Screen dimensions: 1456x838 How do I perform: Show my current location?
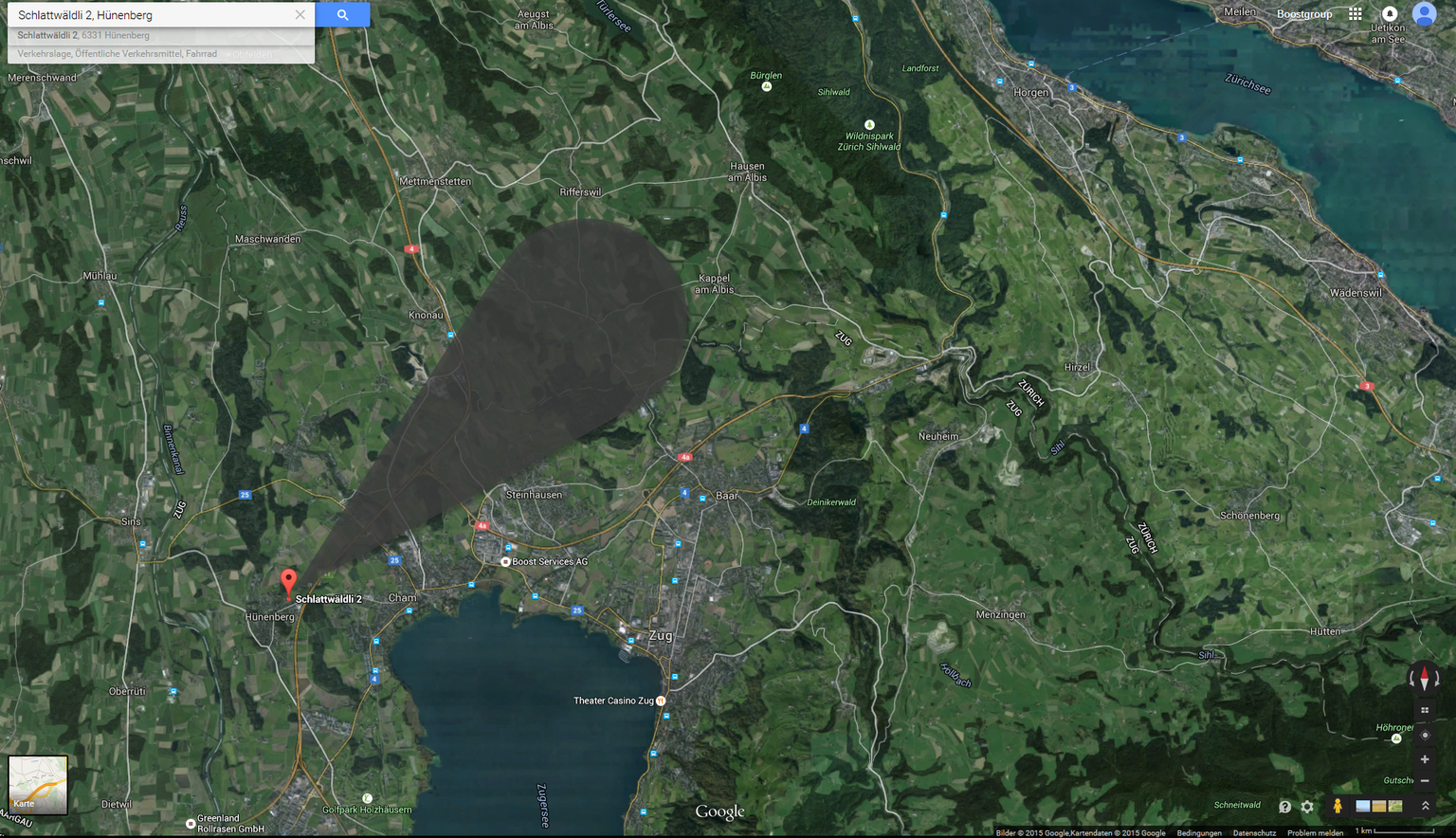[x=1424, y=735]
